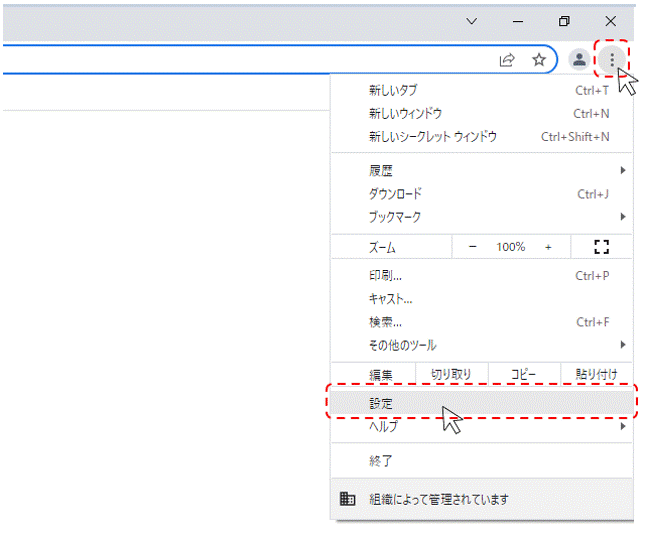This screenshot has width=647, height=535.
Task: Click the コピー button
Action: (524, 374)
